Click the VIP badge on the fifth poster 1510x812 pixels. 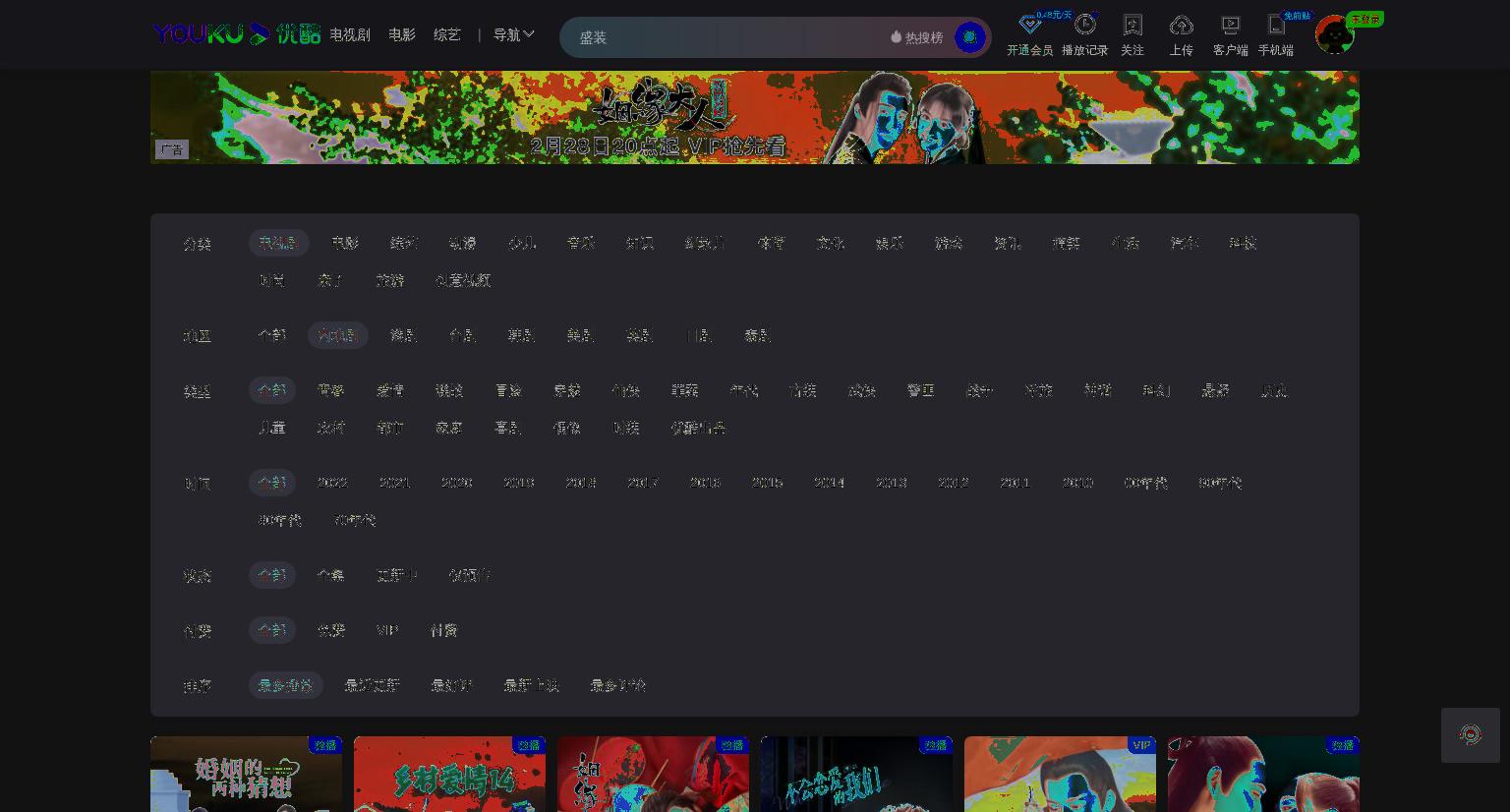1140,745
